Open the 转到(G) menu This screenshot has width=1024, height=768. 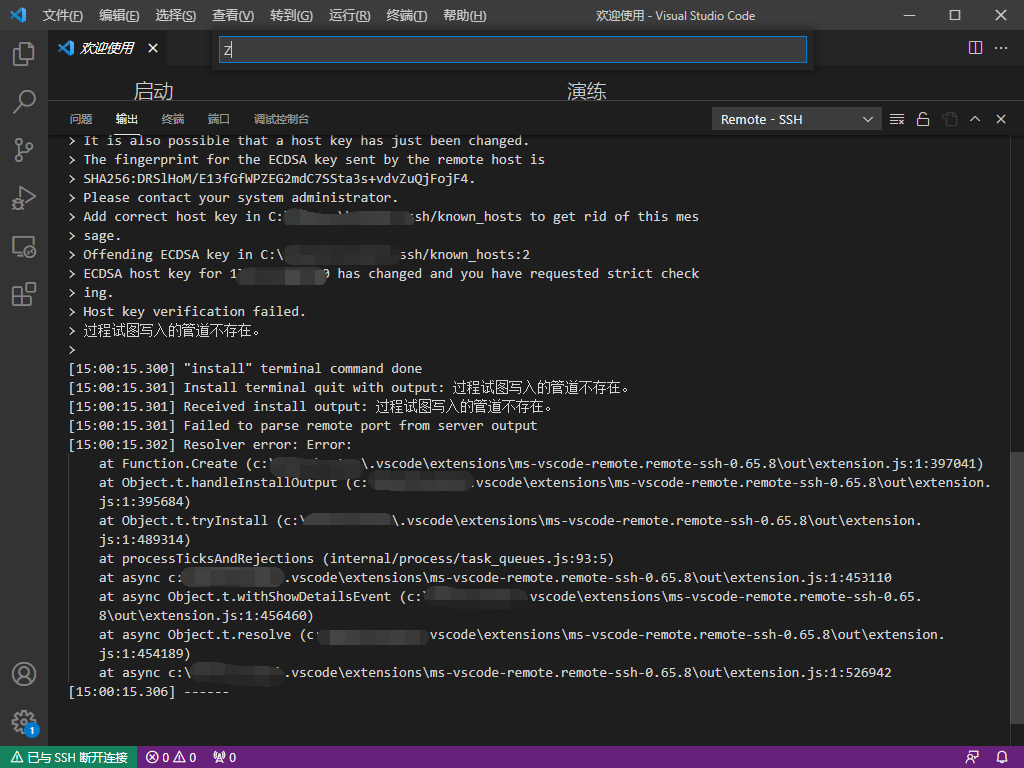click(x=291, y=15)
